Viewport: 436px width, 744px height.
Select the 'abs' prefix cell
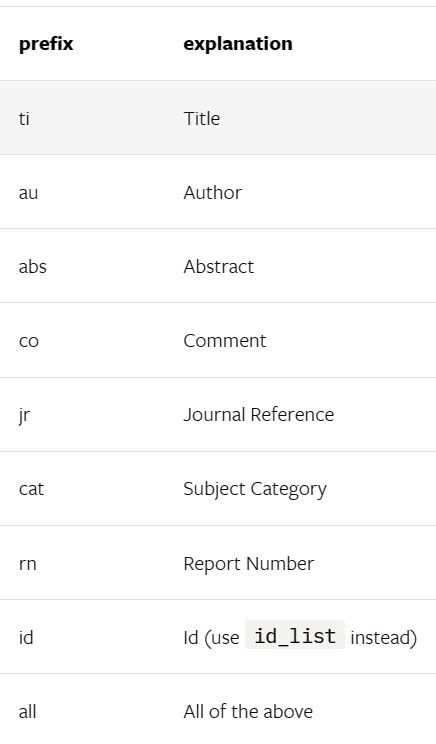[33, 266]
